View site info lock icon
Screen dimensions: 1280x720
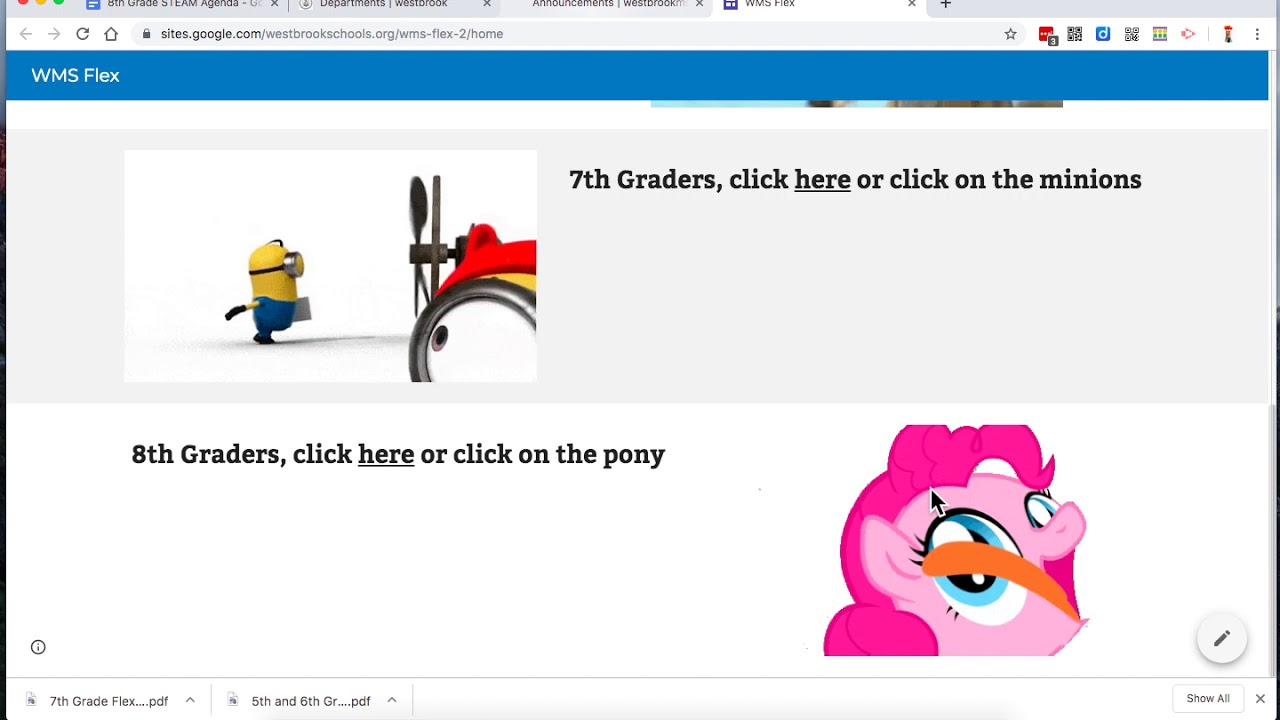pyautogui.click(x=147, y=34)
